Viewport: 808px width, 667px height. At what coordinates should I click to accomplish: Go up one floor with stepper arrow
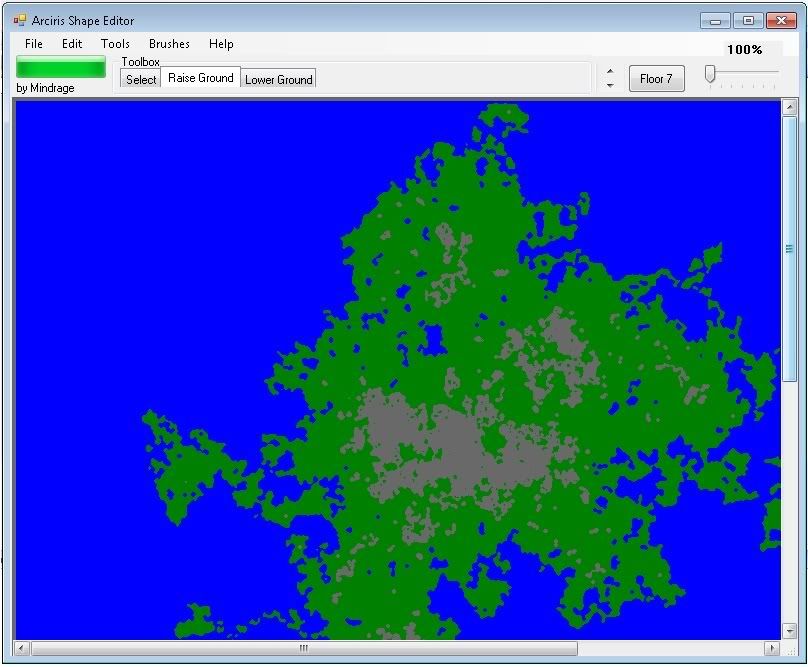point(610,72)
